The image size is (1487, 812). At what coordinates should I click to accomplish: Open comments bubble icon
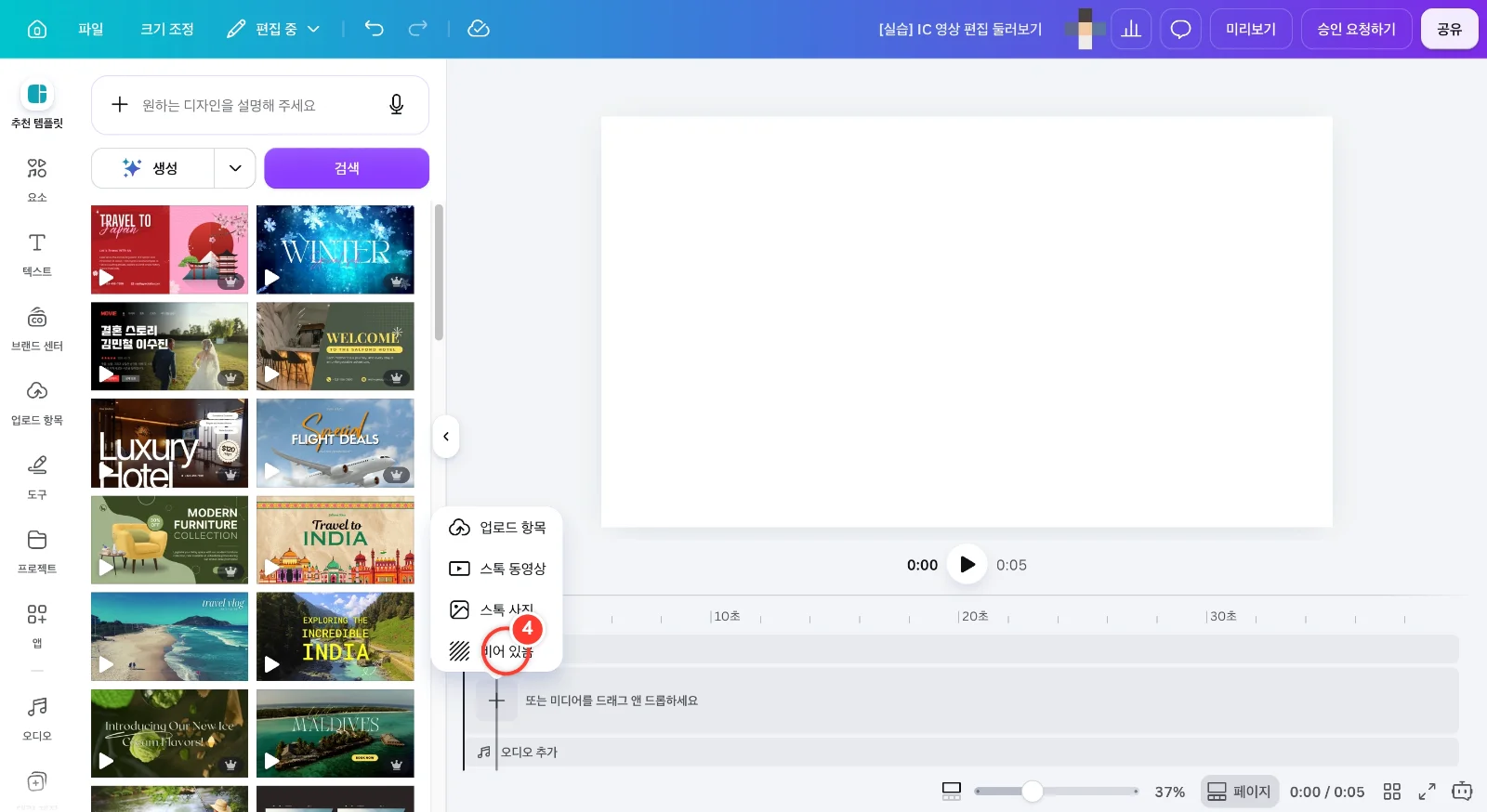1180,29
